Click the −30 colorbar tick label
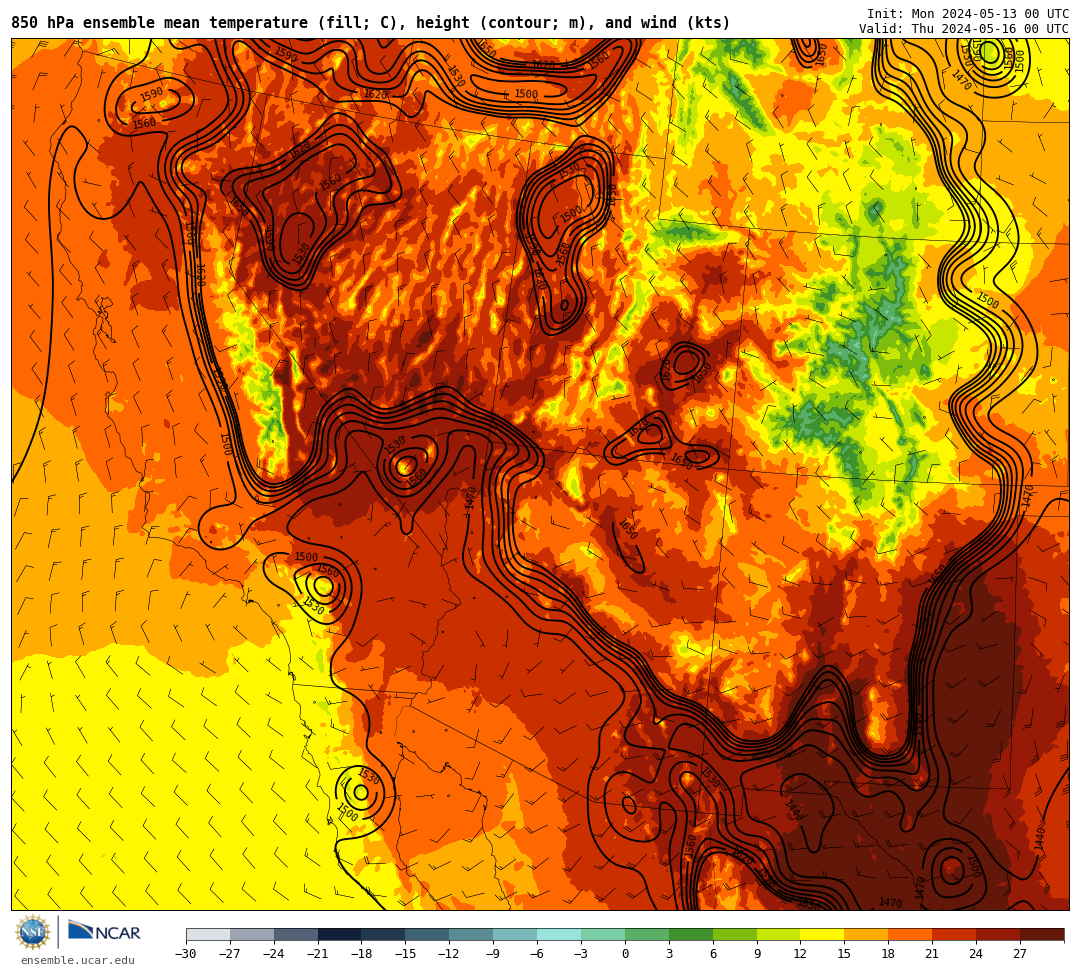This screenshot has height=973, width=1080. coord(186,954)
